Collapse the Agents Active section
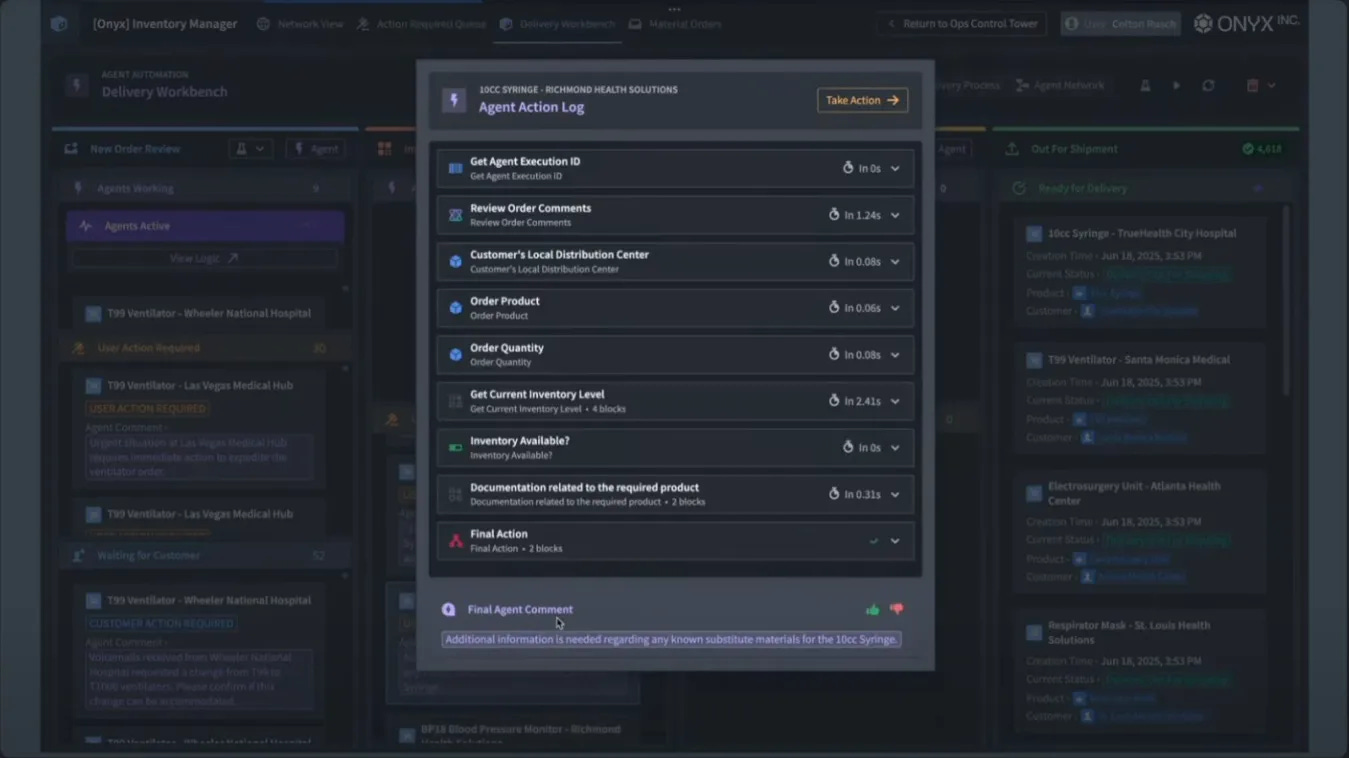The height and width of the screenshot is (758, 1349). tap(306, 226)
